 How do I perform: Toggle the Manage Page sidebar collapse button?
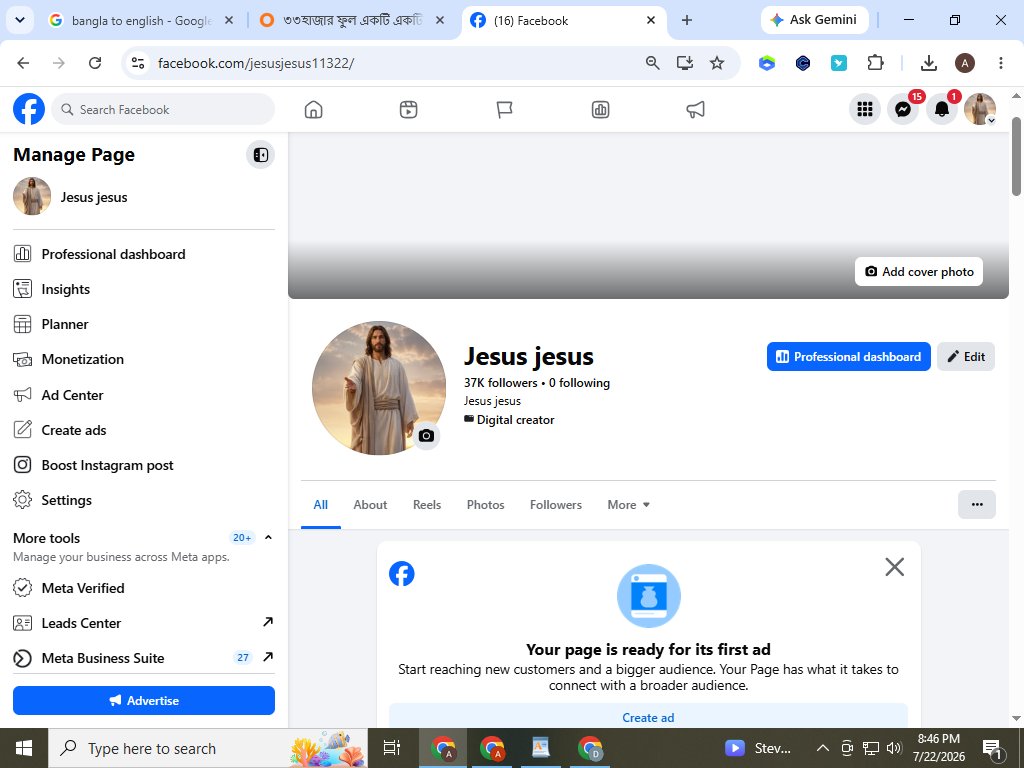[261, 155]
